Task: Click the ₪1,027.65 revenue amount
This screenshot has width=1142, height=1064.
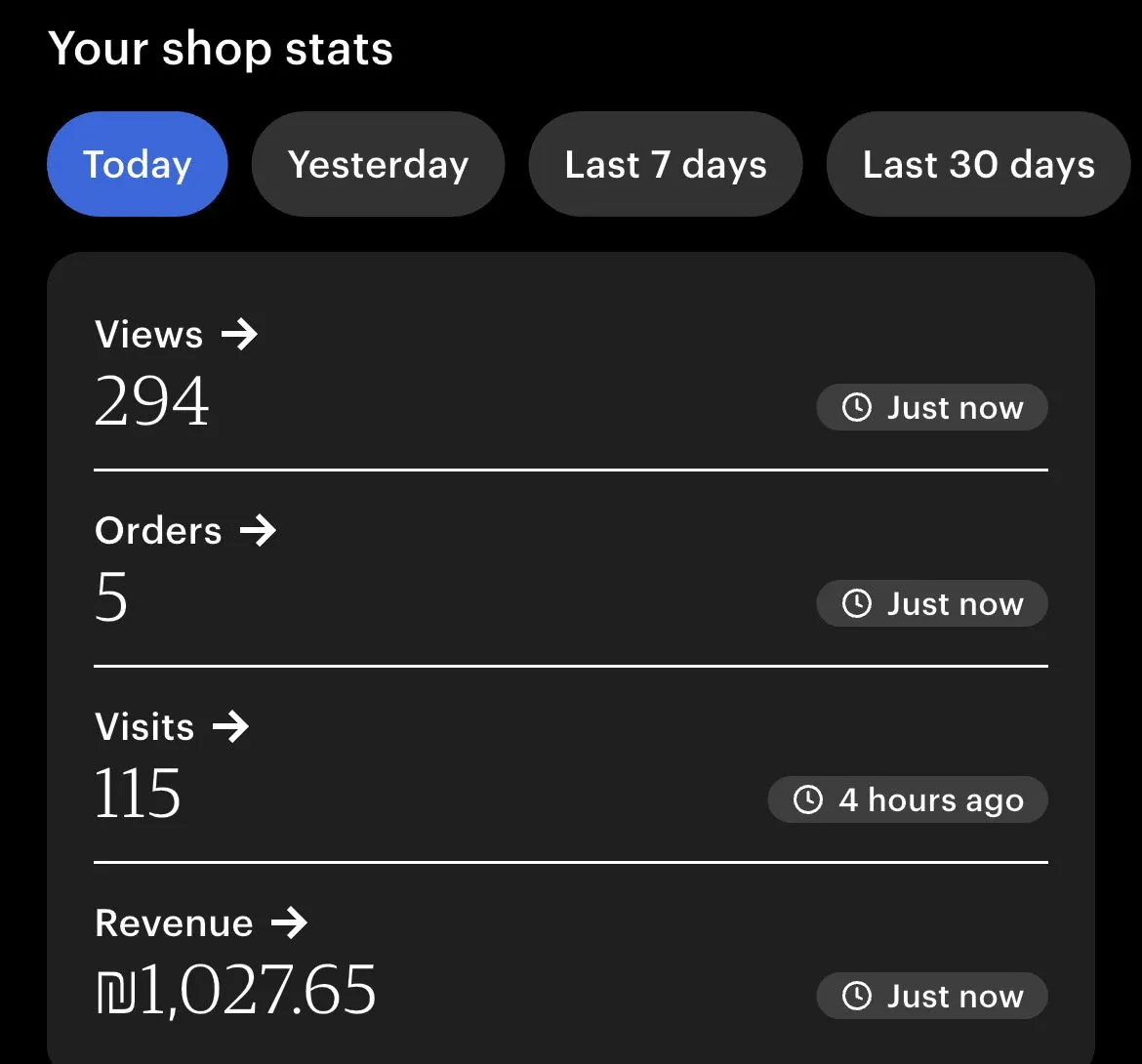Action: tap(236, 990)
